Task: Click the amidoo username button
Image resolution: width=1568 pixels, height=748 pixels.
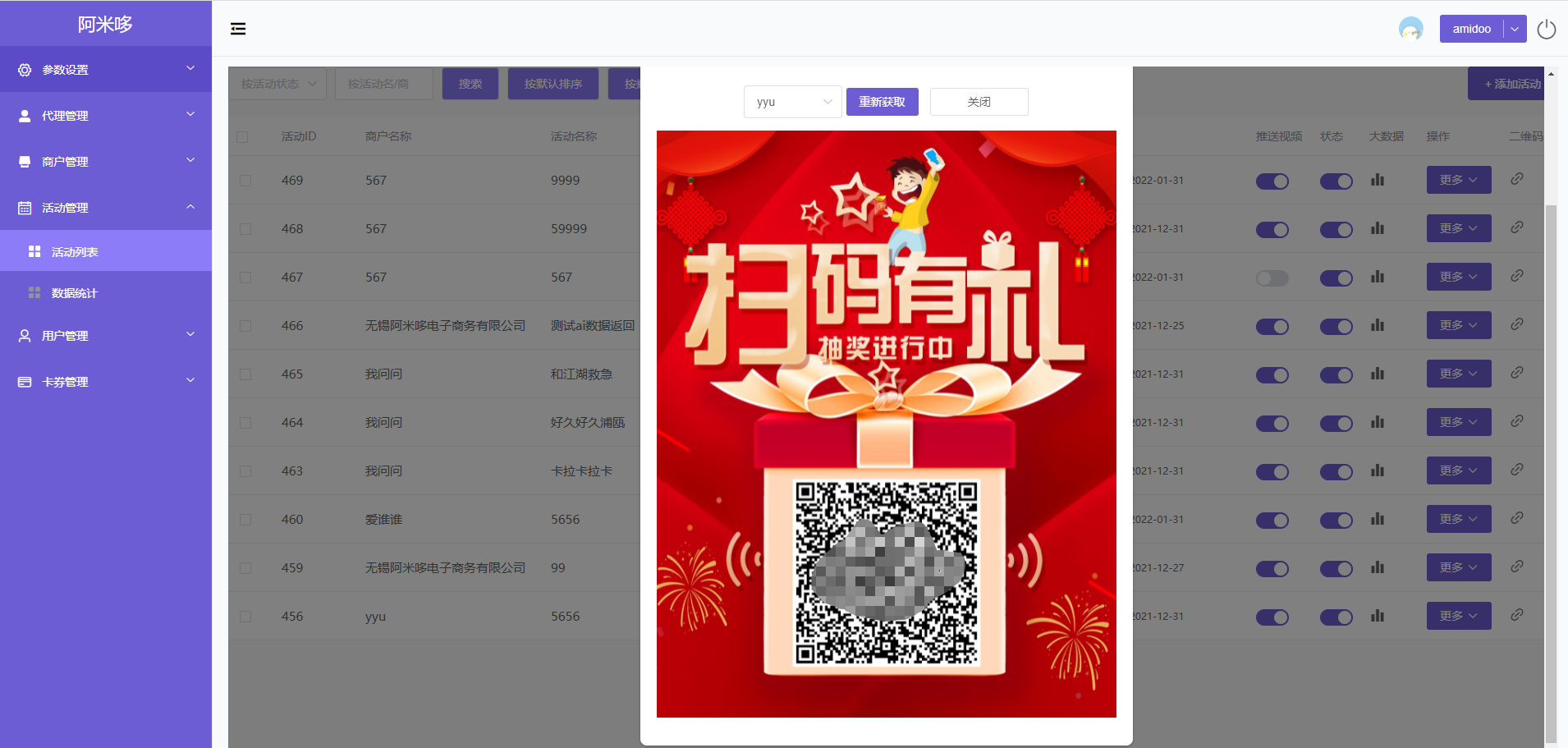Action: [x=1471, y=29]
